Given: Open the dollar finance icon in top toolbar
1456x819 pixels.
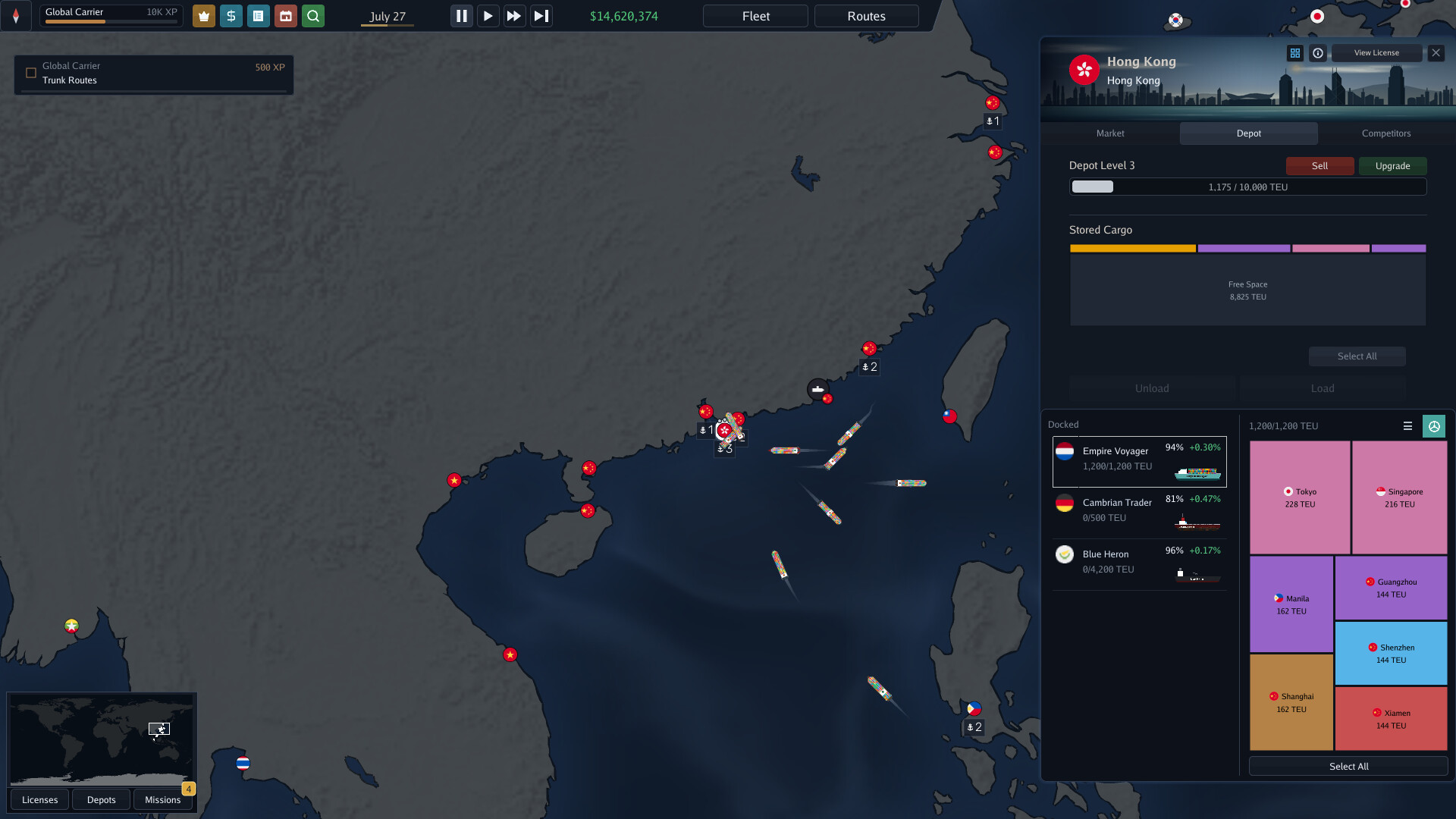Looking at the screenshot, I should pos(231,16).
